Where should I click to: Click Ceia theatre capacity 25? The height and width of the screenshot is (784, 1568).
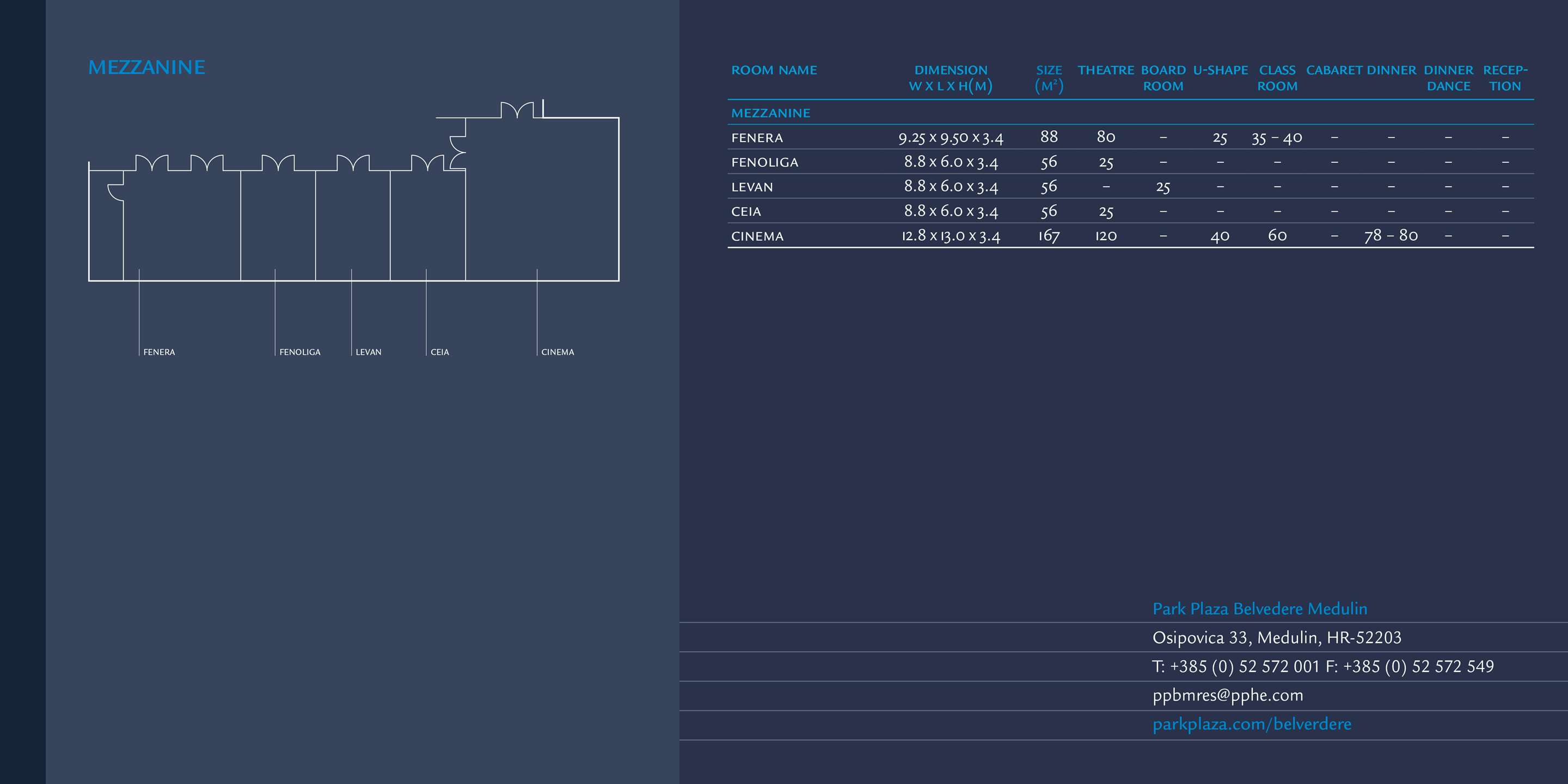click(x=1106, y=212)
